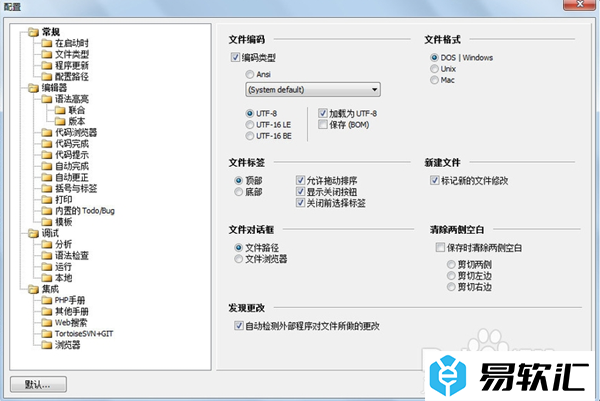Click the folder icon next to 联合
The width and height of the screenshot is (600, 401).
pyautogui.click(x=60, y=110)
